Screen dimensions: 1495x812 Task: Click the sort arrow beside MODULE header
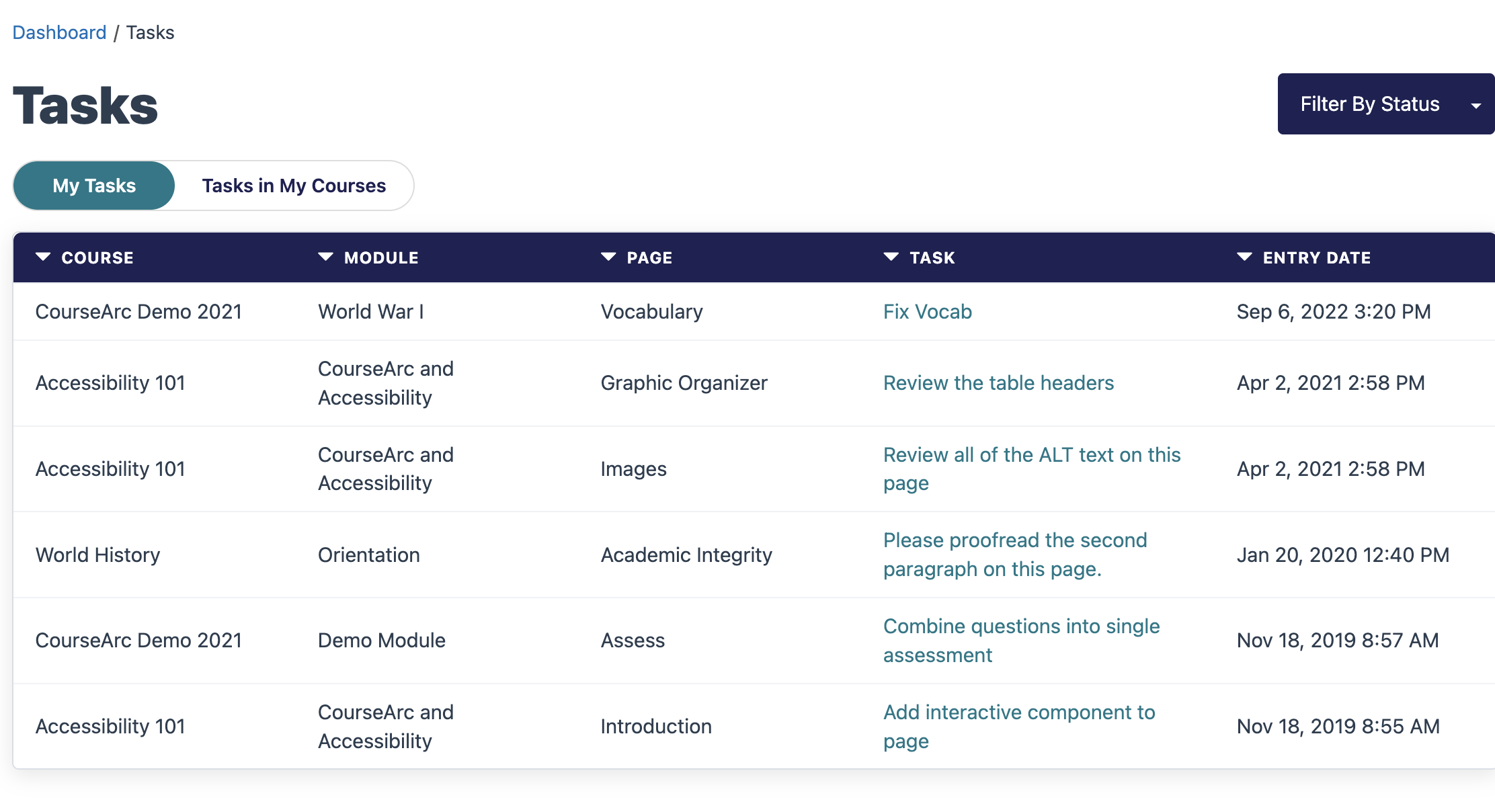[326, 257]
